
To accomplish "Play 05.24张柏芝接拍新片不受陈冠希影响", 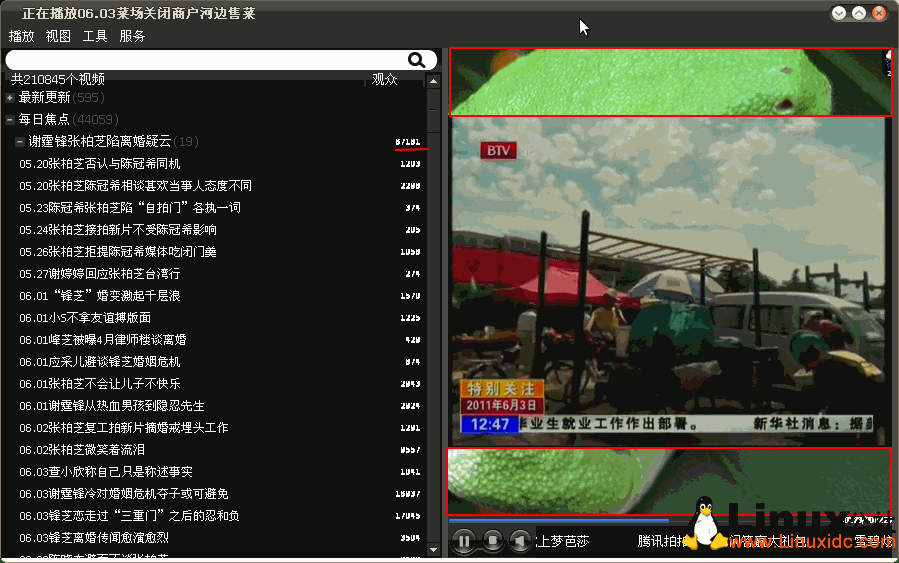I will click(x=118, y=229).
